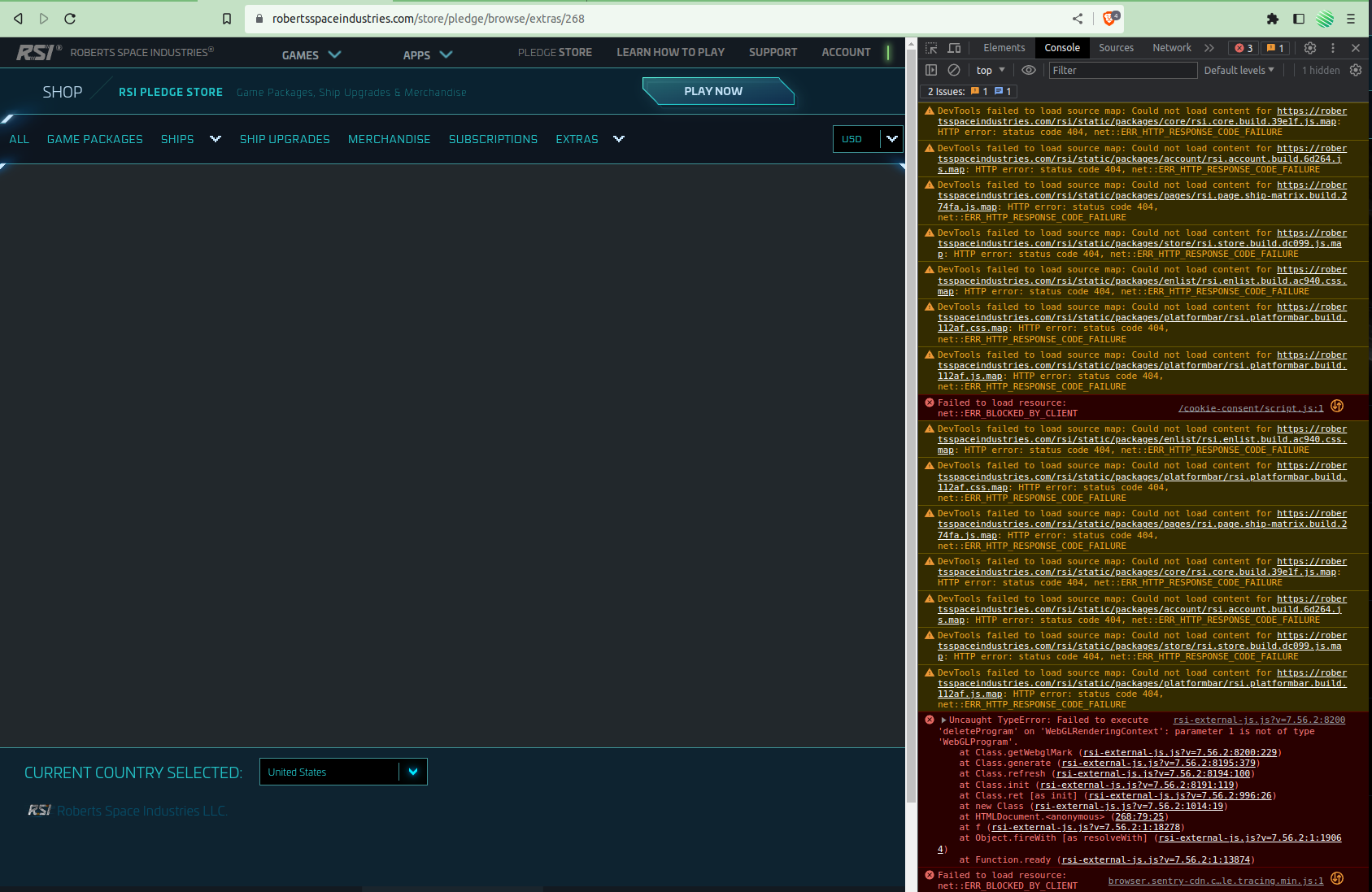Open the cookie-consent script.js error link
The width and height of the screenshot is (1372, 892).
tap(1250, 407)
